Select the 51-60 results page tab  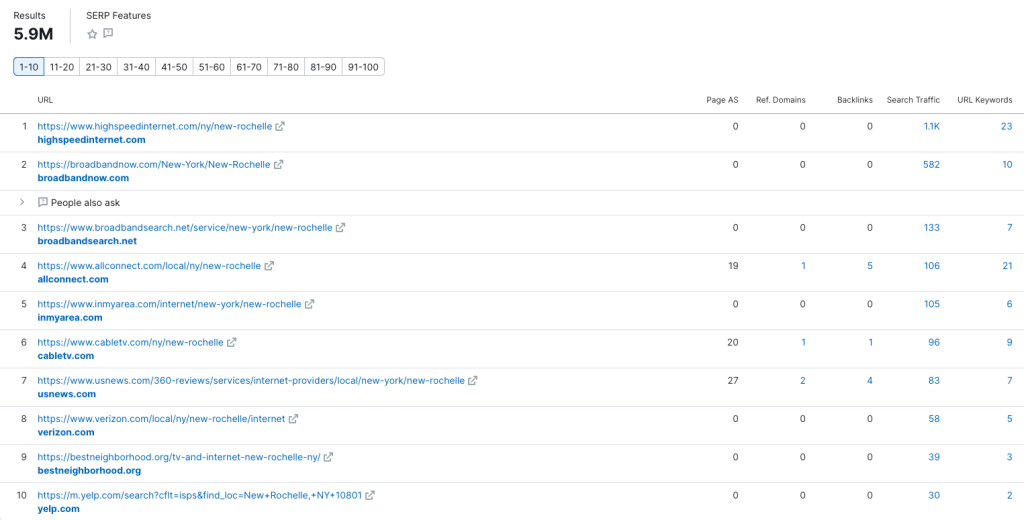coord(212,67)
